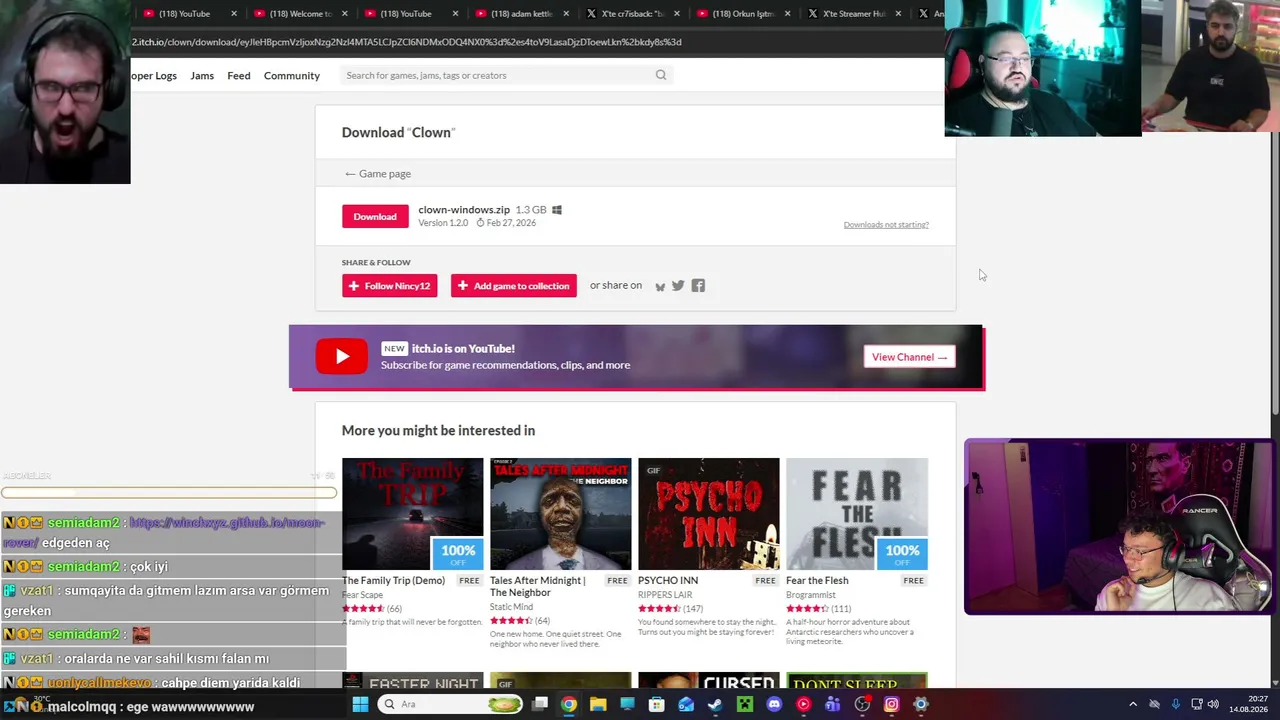Share the game on Bluesky
The height and width of the screenshot is (720, 1280).
click(660, 286)
